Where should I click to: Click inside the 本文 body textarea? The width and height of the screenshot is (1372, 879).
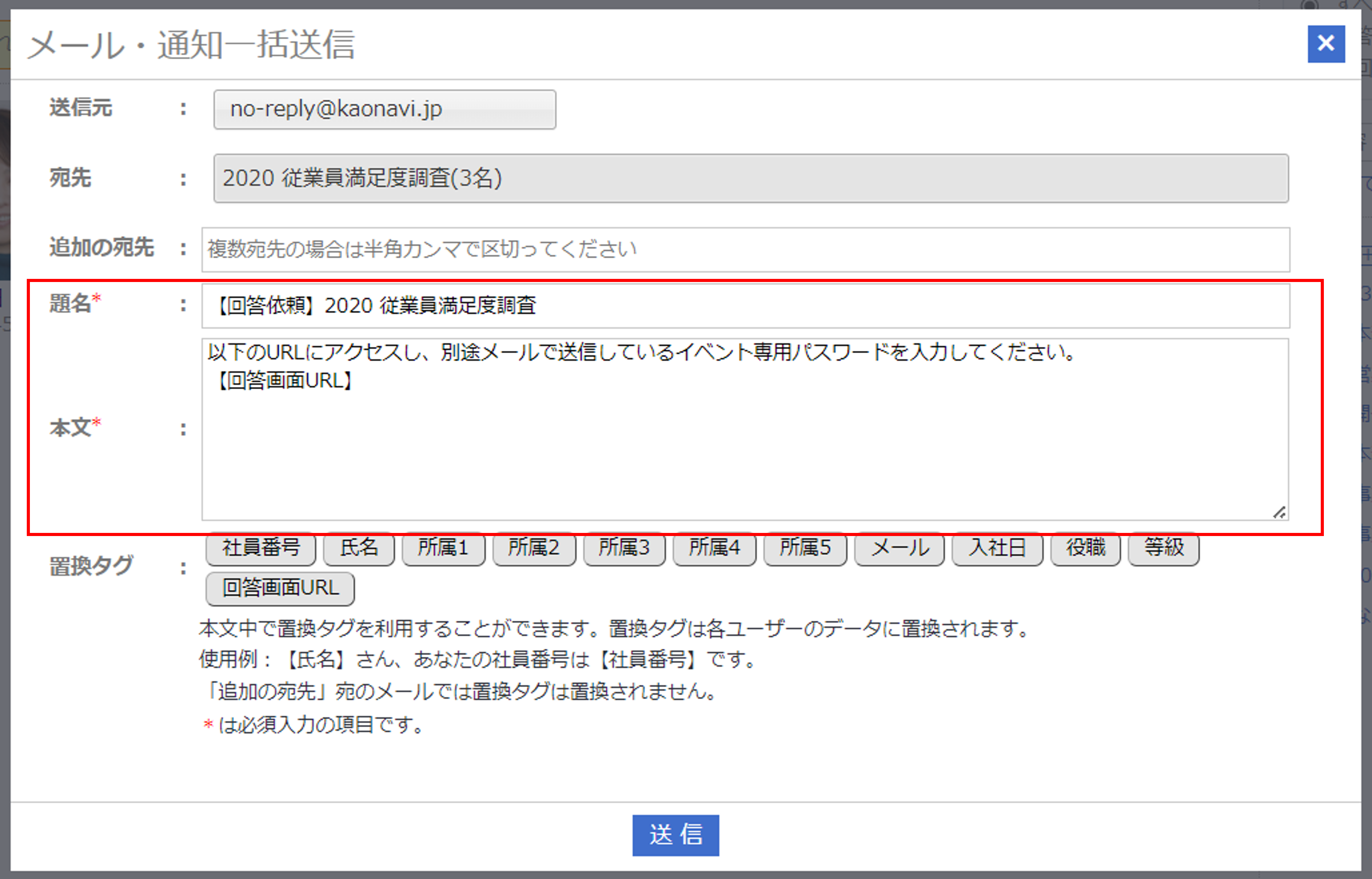pos(745,445)
